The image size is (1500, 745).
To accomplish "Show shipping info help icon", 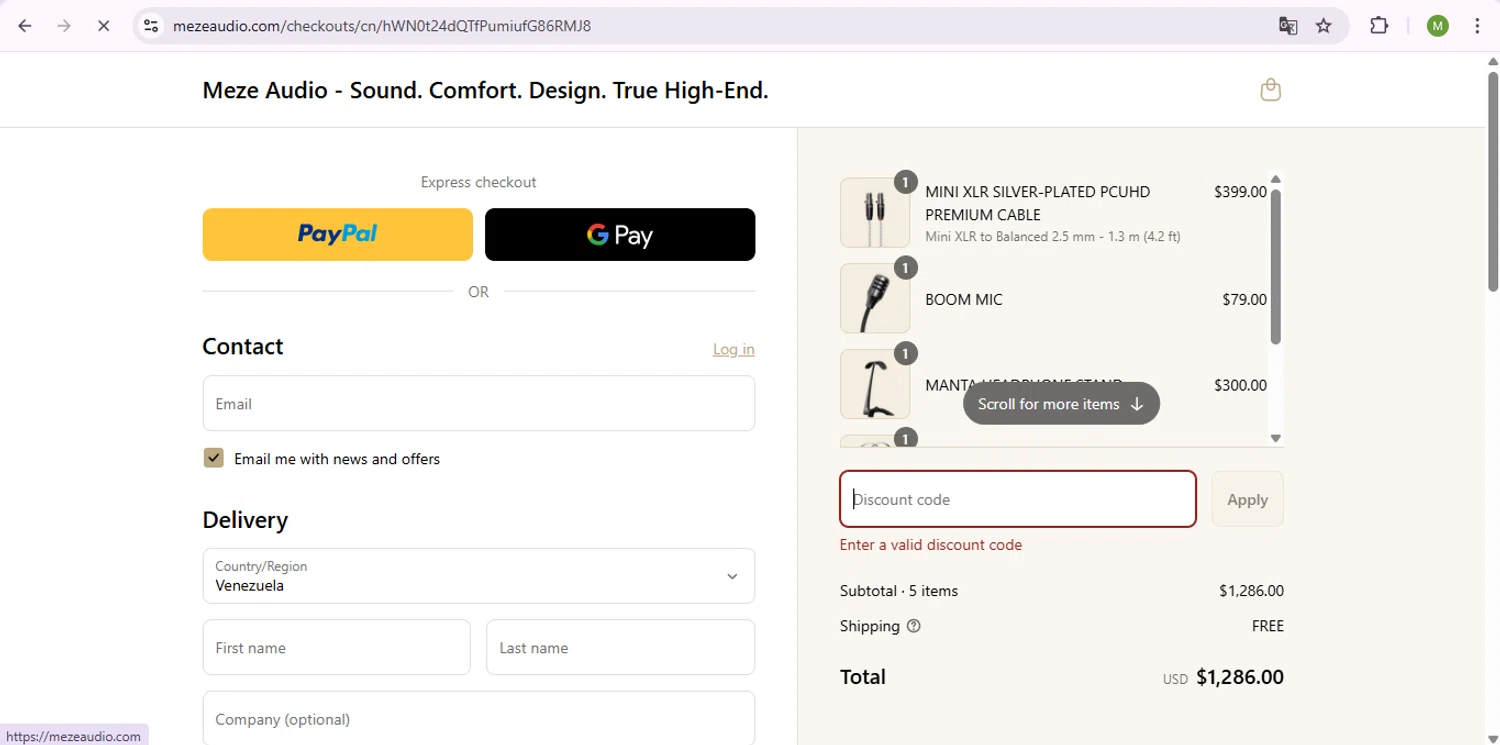I will click(913, 626).
